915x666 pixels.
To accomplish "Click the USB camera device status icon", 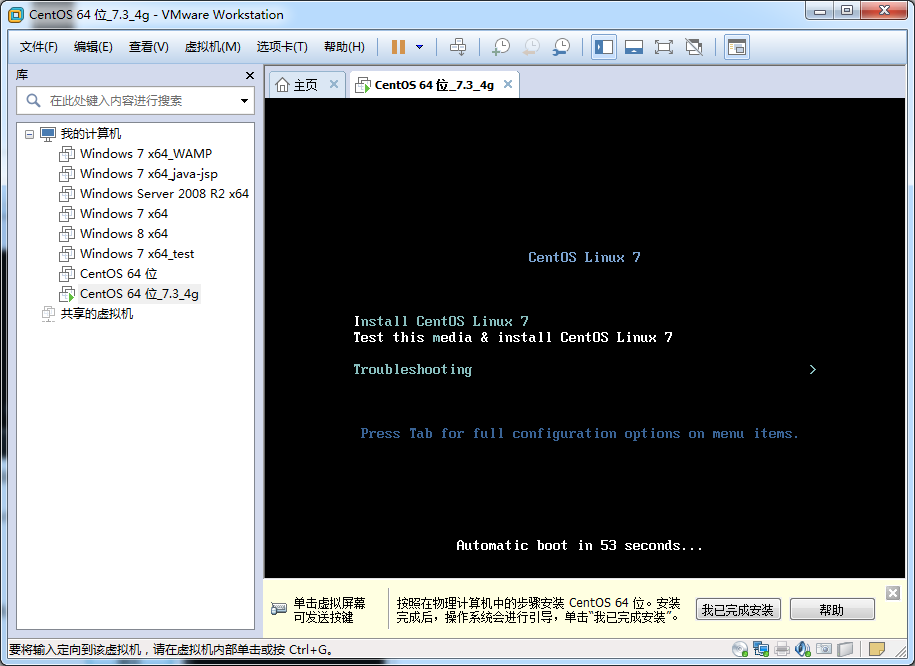I will click(x=824, y=648).
